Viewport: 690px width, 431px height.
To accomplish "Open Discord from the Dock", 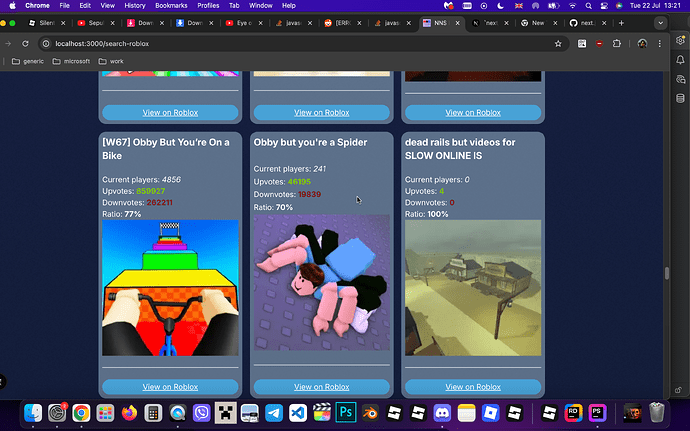I will (442, 413).
